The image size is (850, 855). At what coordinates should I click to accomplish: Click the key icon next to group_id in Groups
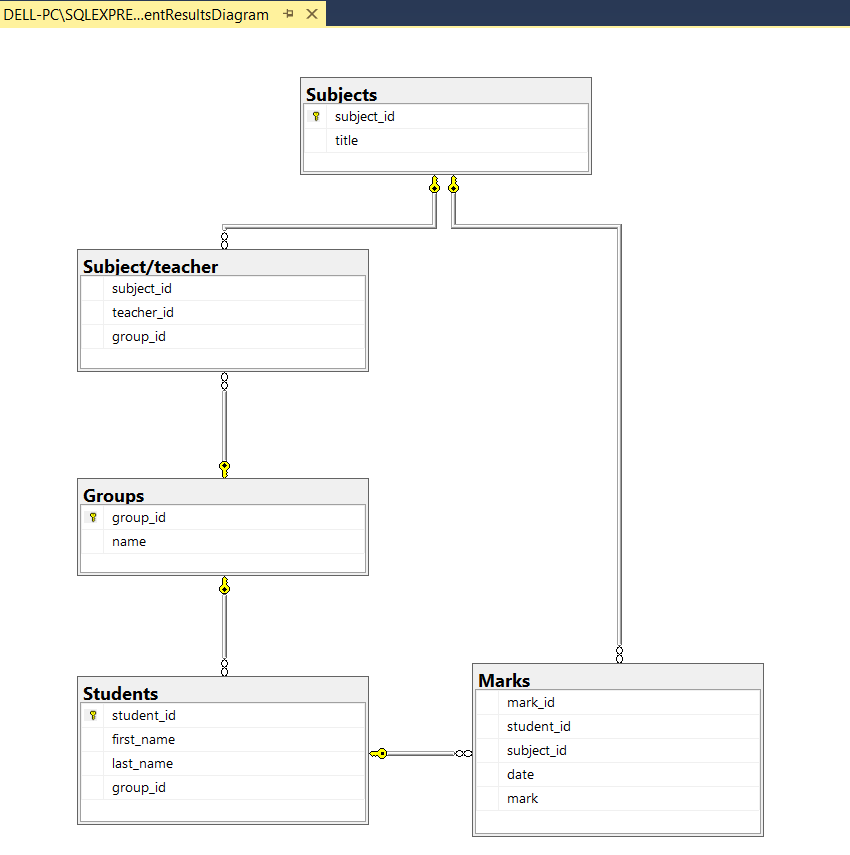(93, 517)
